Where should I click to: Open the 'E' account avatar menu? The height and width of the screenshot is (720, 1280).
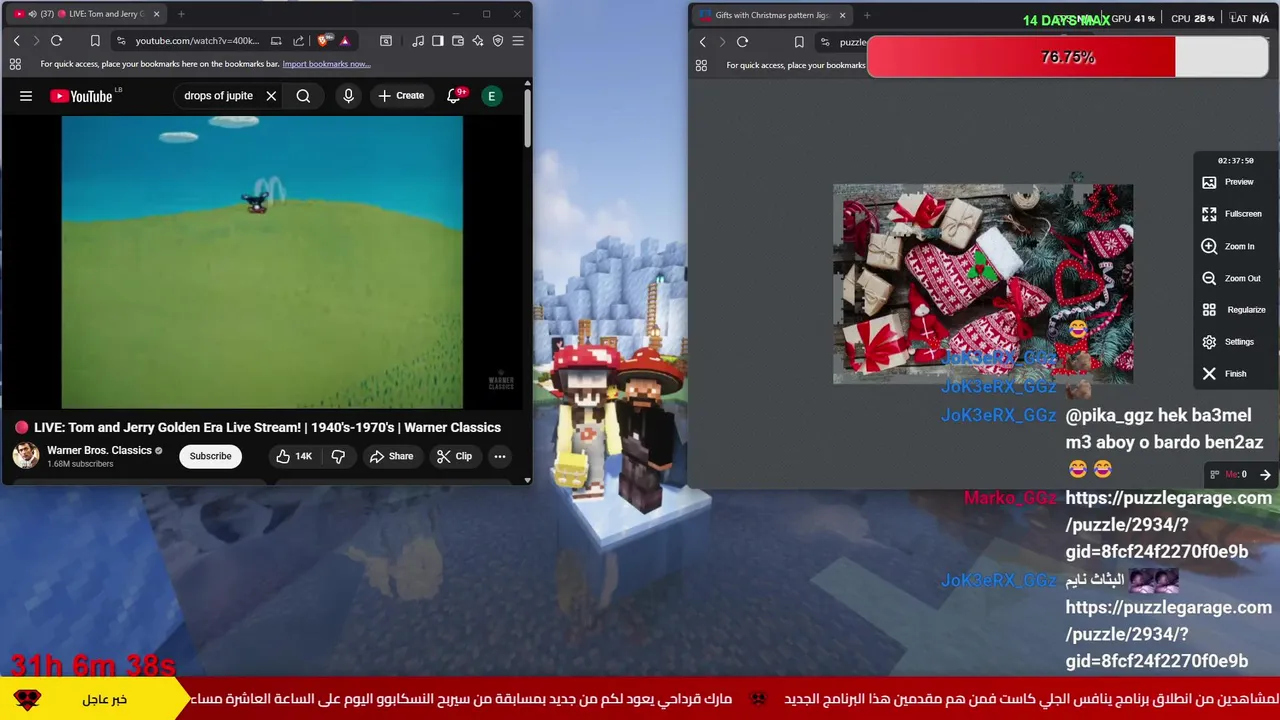(491, 96)
